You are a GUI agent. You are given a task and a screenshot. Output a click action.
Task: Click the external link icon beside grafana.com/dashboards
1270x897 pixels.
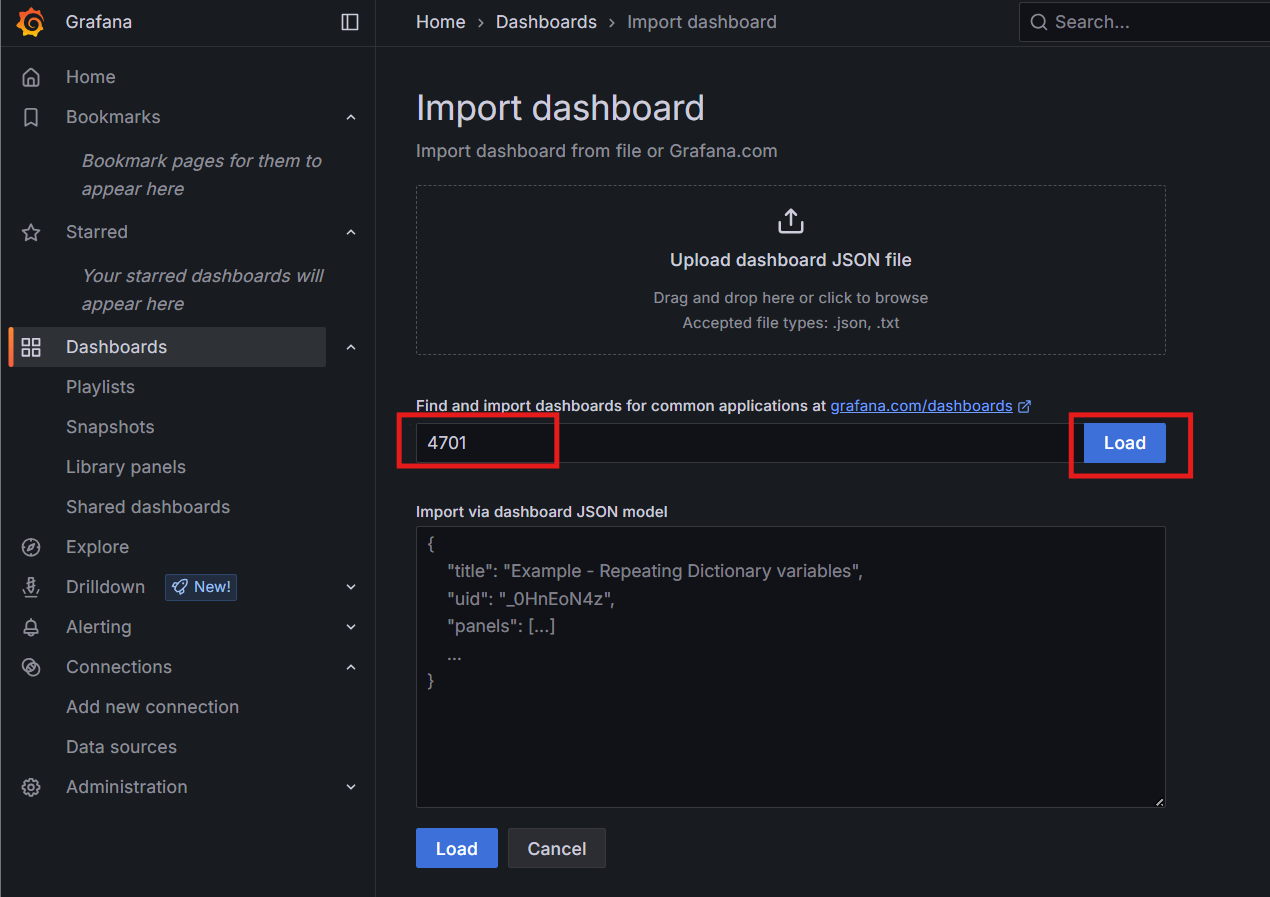[x=1024, y=406]
